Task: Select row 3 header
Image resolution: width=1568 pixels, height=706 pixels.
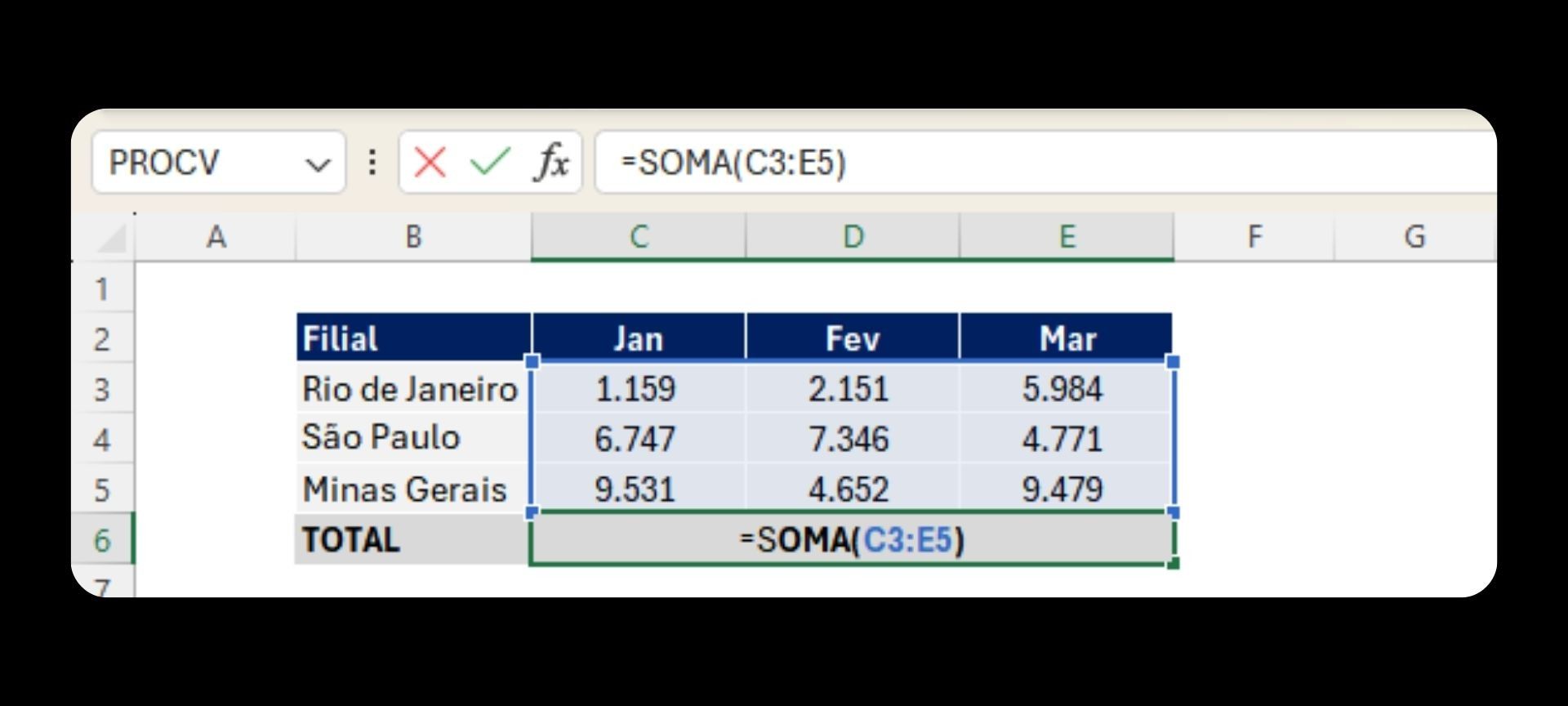Action: click(102, 389)
